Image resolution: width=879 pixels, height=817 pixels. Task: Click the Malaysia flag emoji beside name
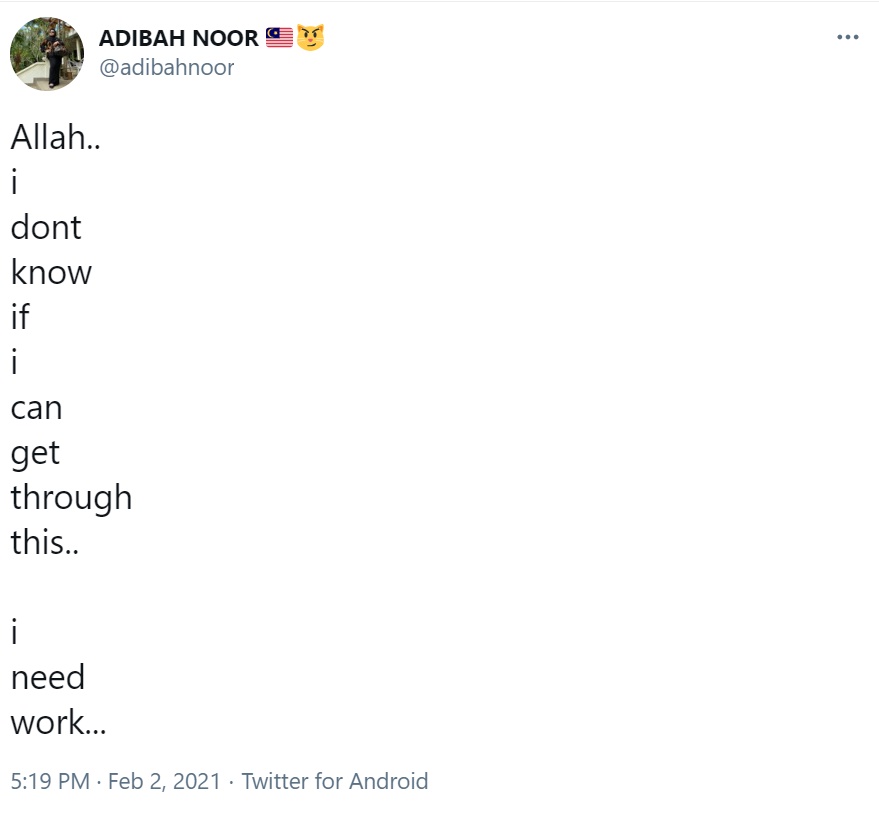(279, 38)
